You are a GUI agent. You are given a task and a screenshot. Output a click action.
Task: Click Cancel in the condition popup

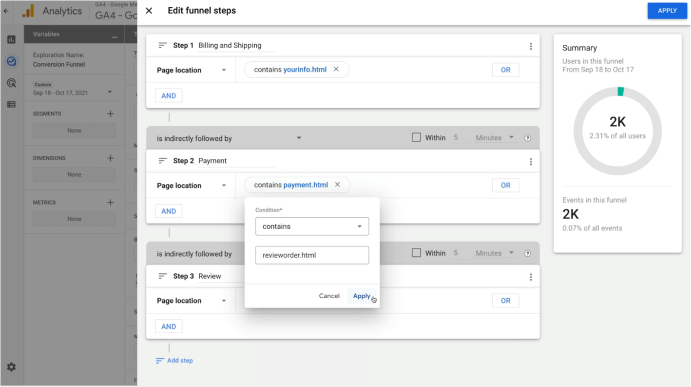329,296
